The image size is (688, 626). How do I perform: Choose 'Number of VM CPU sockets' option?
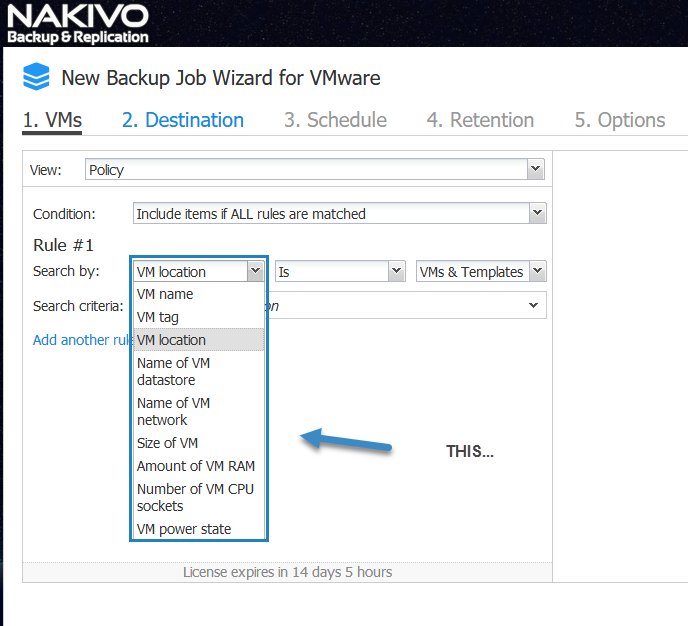click(x=199, y=497)
